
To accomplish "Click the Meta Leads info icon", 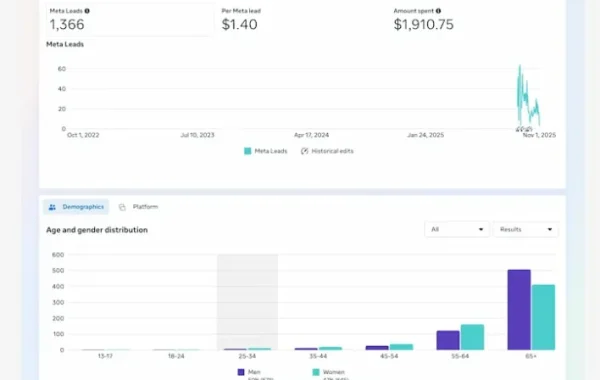I will [x=87, y=11].
